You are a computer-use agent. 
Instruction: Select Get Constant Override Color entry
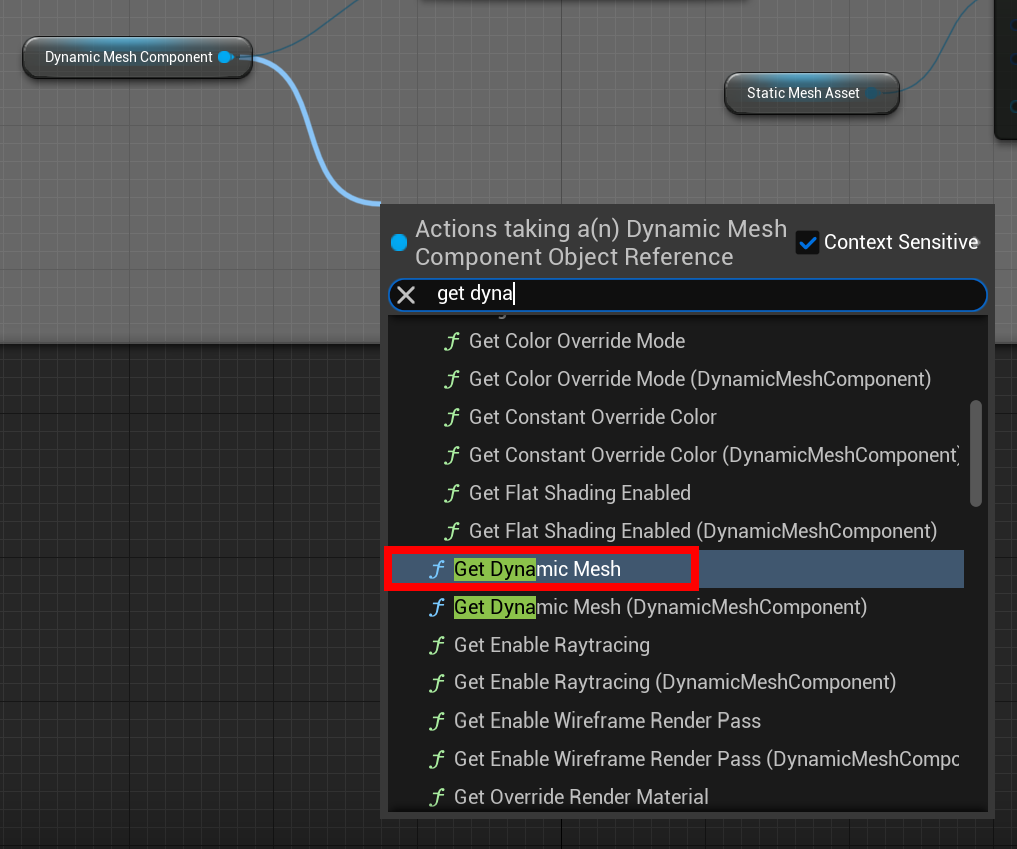pyautogui.click(x=677, y=417)
